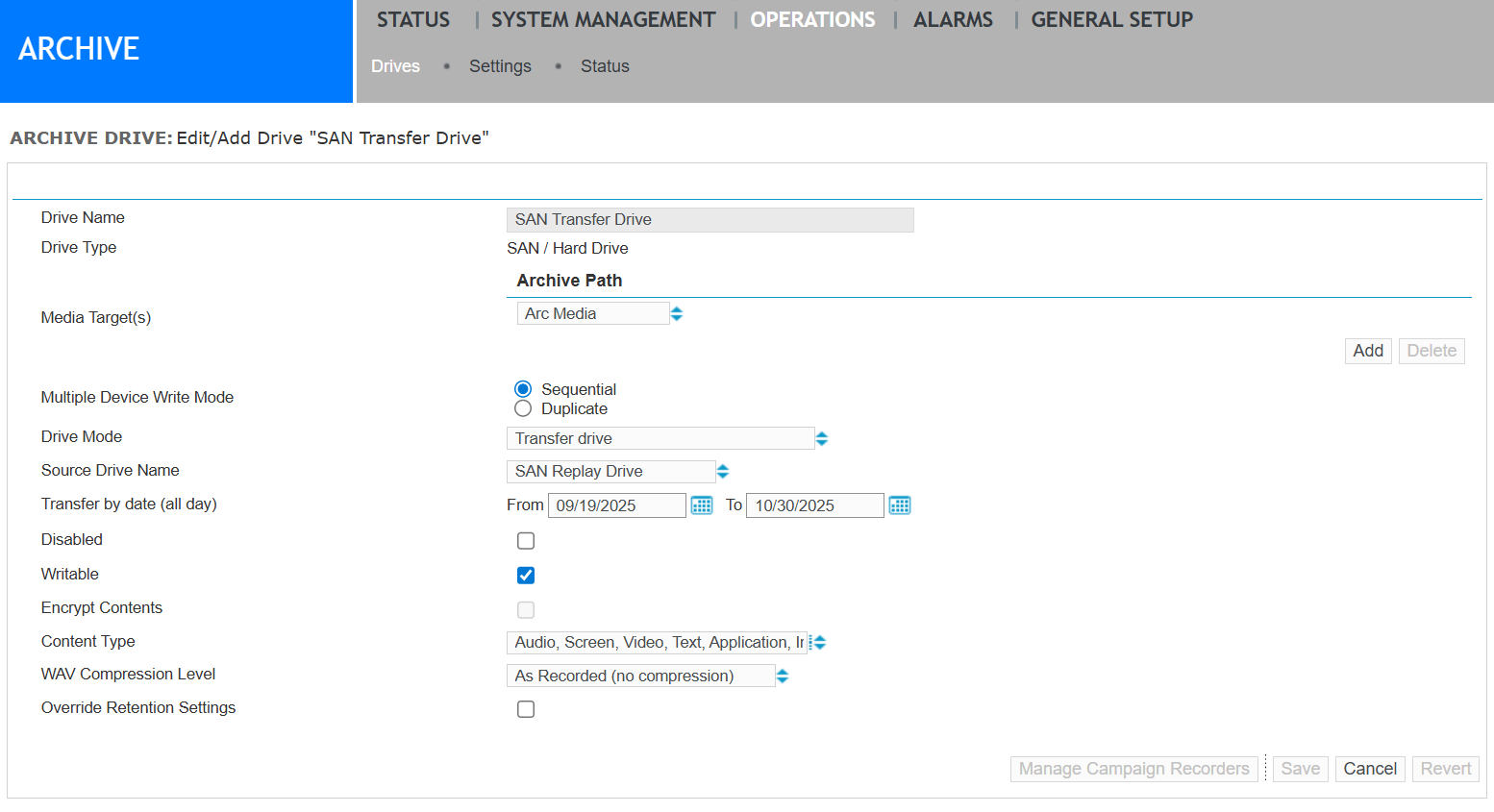Click the Drive Name input field
The height and width of the screenshot is (812, 1494).
click(710, 219)
